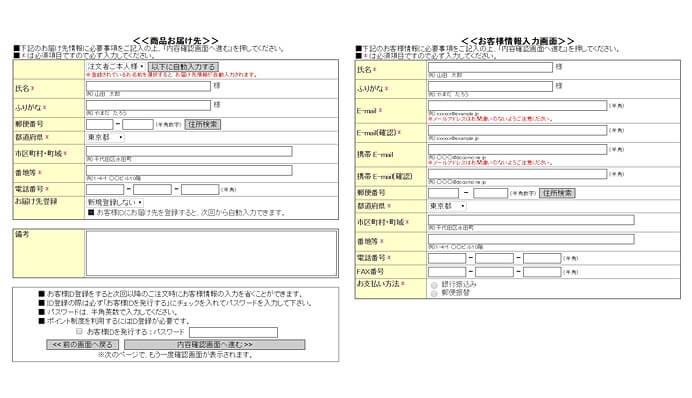
Task: Click first 電話番号 box in 商品お届け先 form
Action: tap(105, 190)
